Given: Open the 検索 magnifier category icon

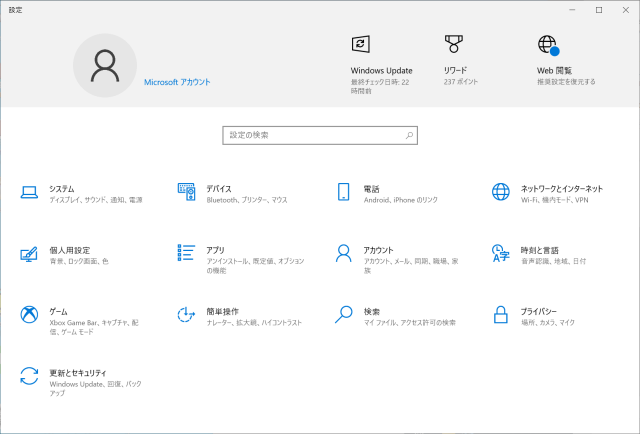Looking at the screenshot, I should pyautogui.click(x=344, y=314).
